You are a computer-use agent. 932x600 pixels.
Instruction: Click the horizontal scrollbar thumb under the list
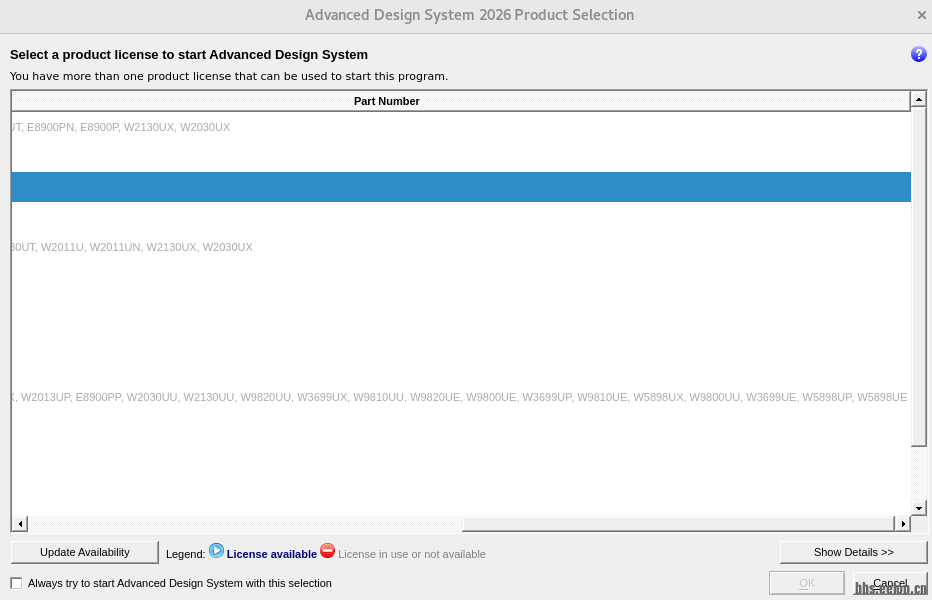coord(677,524)
